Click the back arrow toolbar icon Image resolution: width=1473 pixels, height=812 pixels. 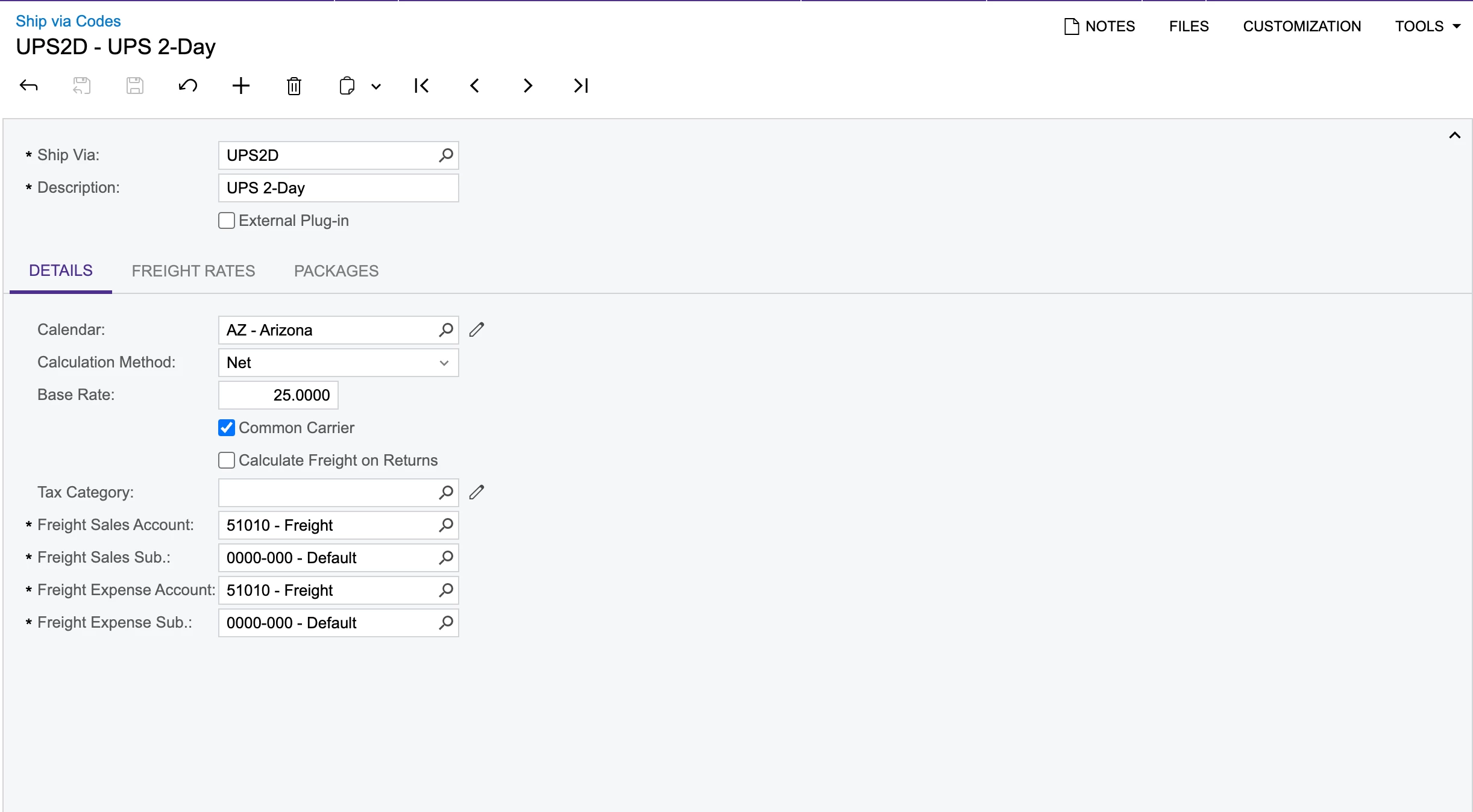click(x=29, y=86)
